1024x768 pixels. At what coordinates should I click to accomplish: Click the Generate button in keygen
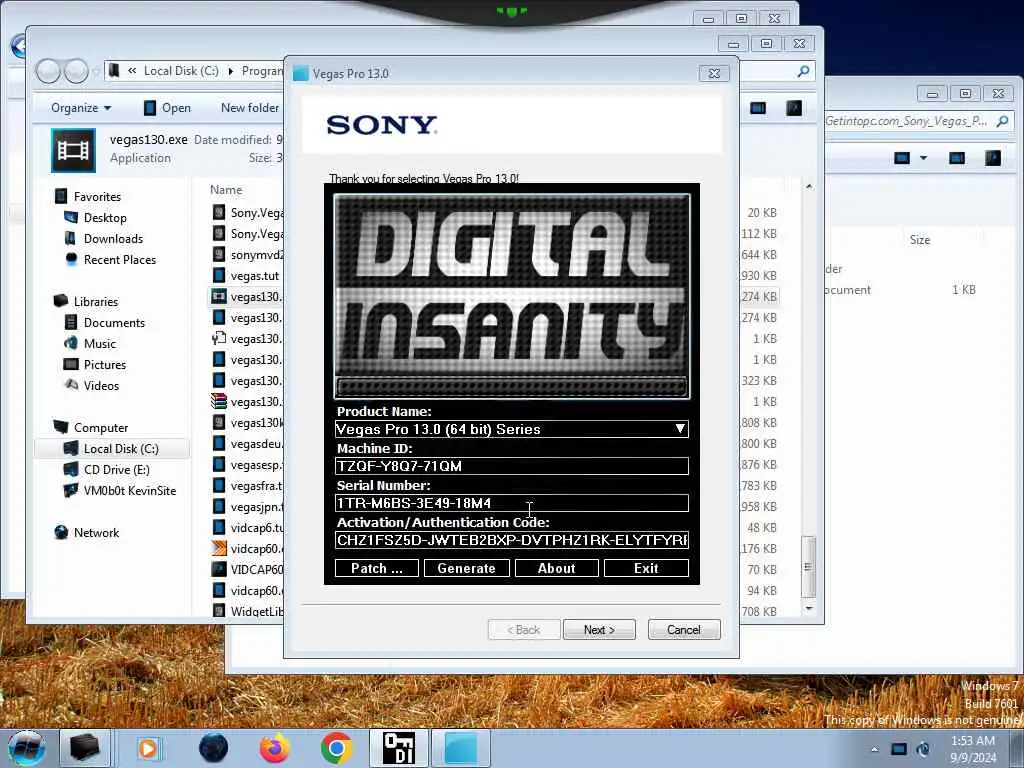pyautogui.click(x=466, y=568)
